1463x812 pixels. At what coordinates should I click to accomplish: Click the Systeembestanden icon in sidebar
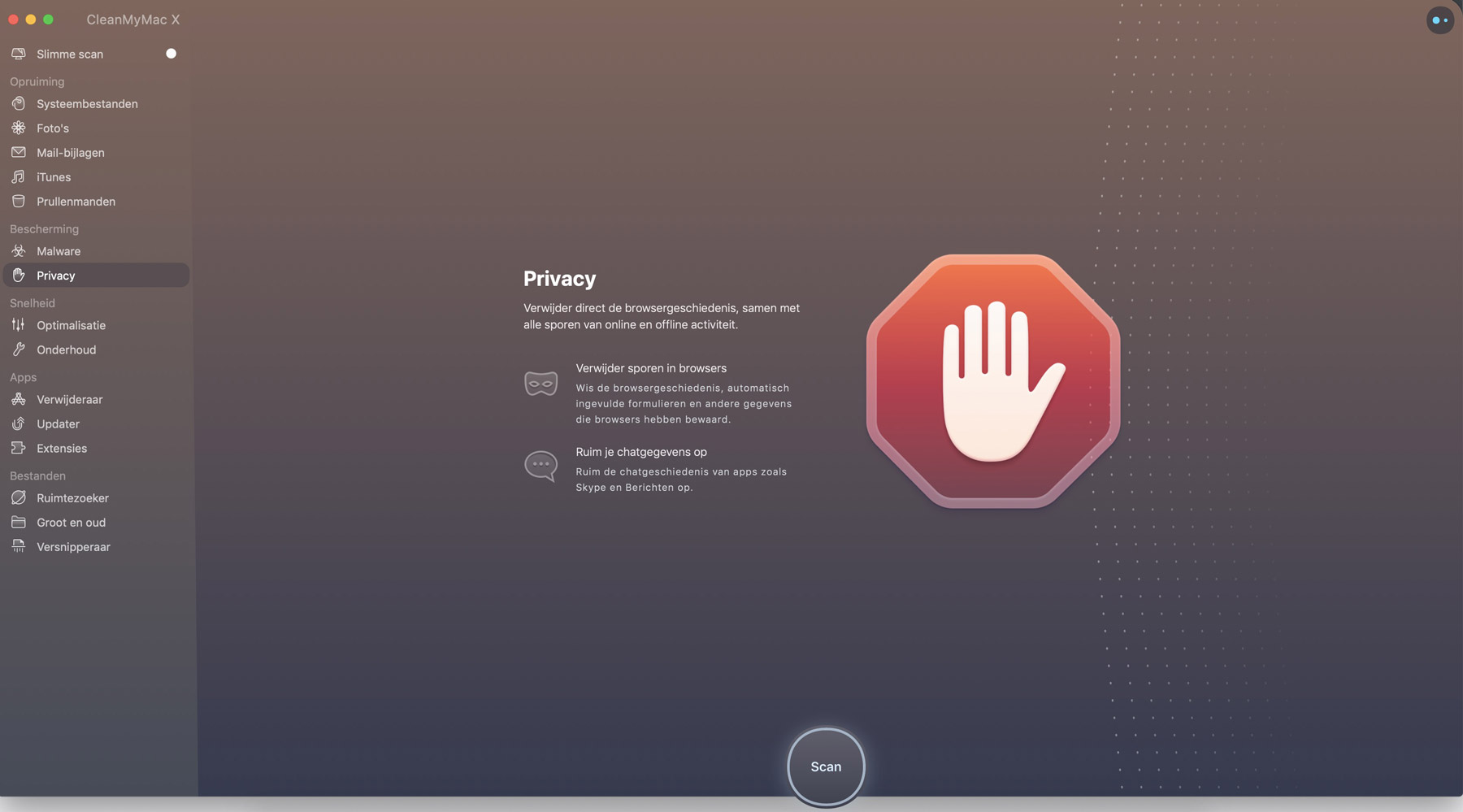[x=19, y=103]
